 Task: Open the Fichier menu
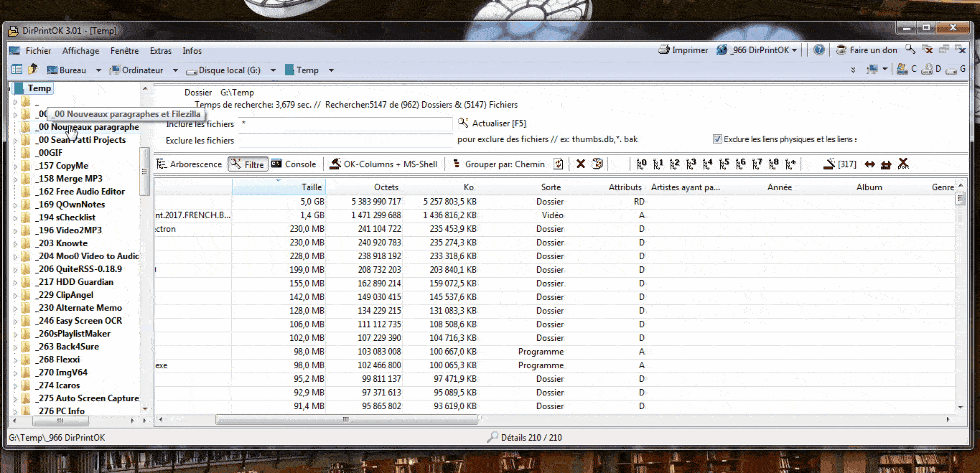pyautogui.click(x=38, y=51)
